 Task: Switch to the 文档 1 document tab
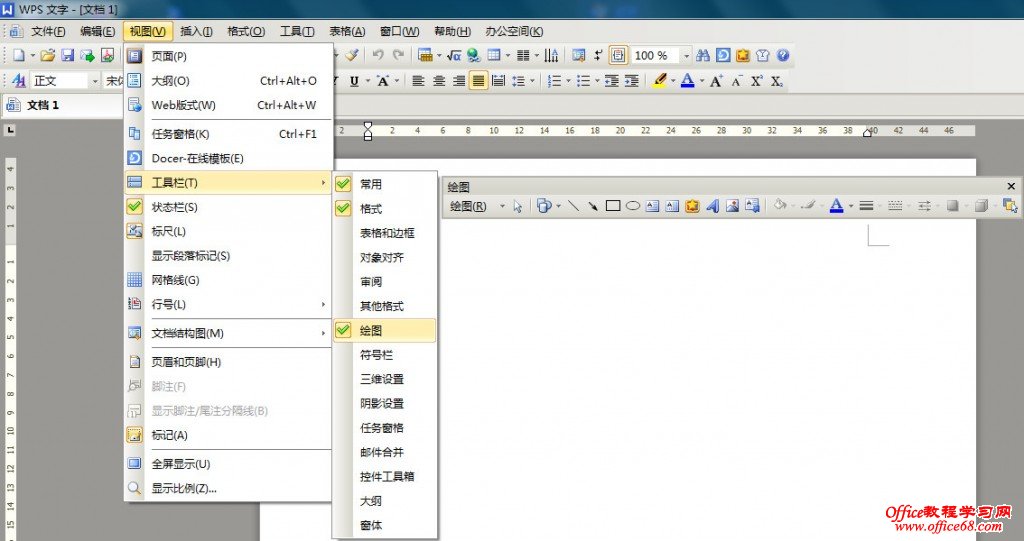point(42,105)
